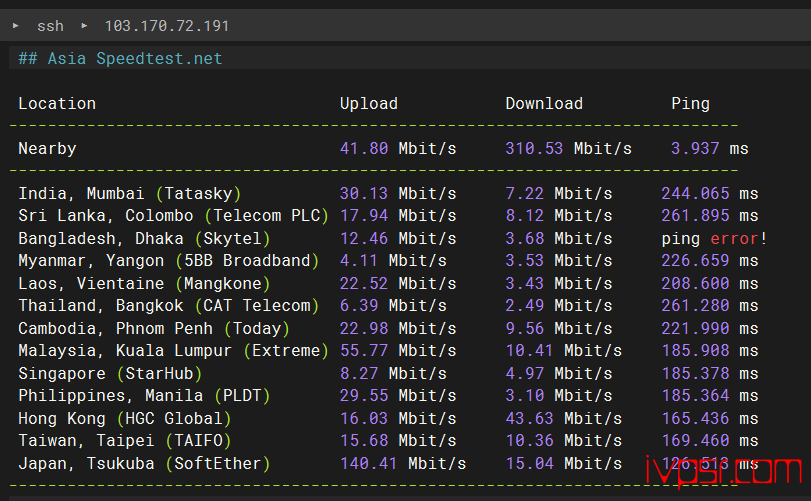Click the '## Asia Speedtest.net' heading

click(120, 58)
